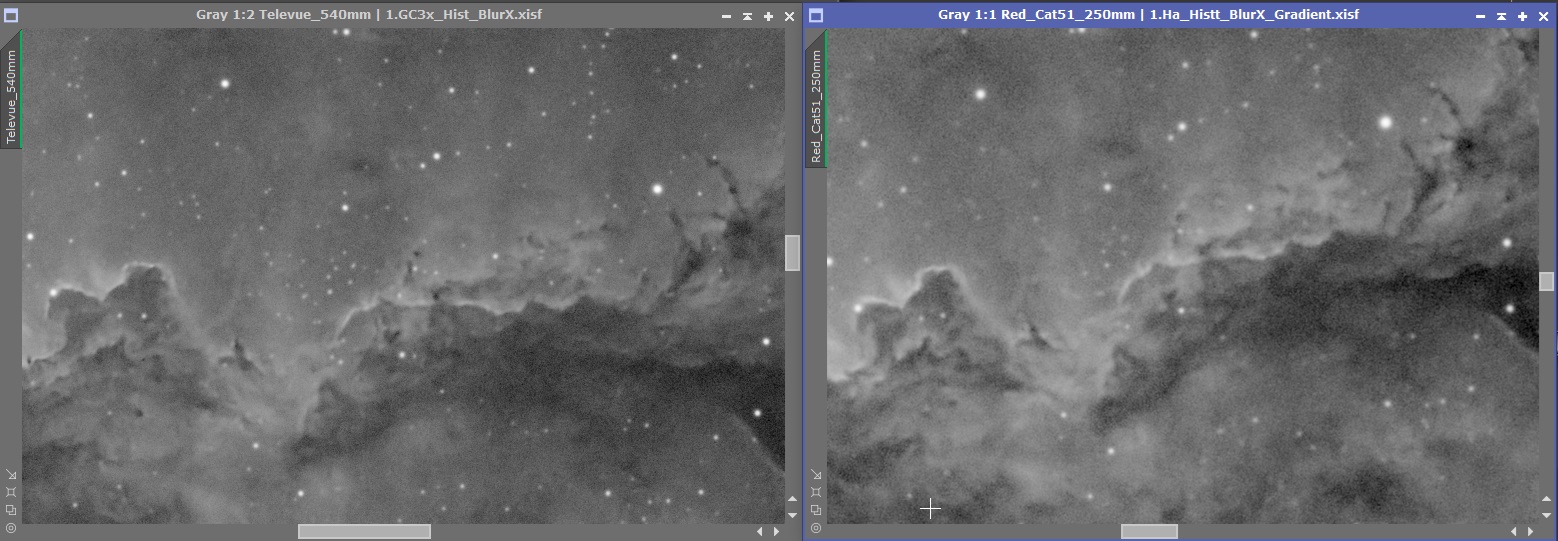The width and height of the screenshot is (1558, 541).
Task: Click the left scroll arrow in Red_Cat51_250mm window
Action: click(1514, 531)
